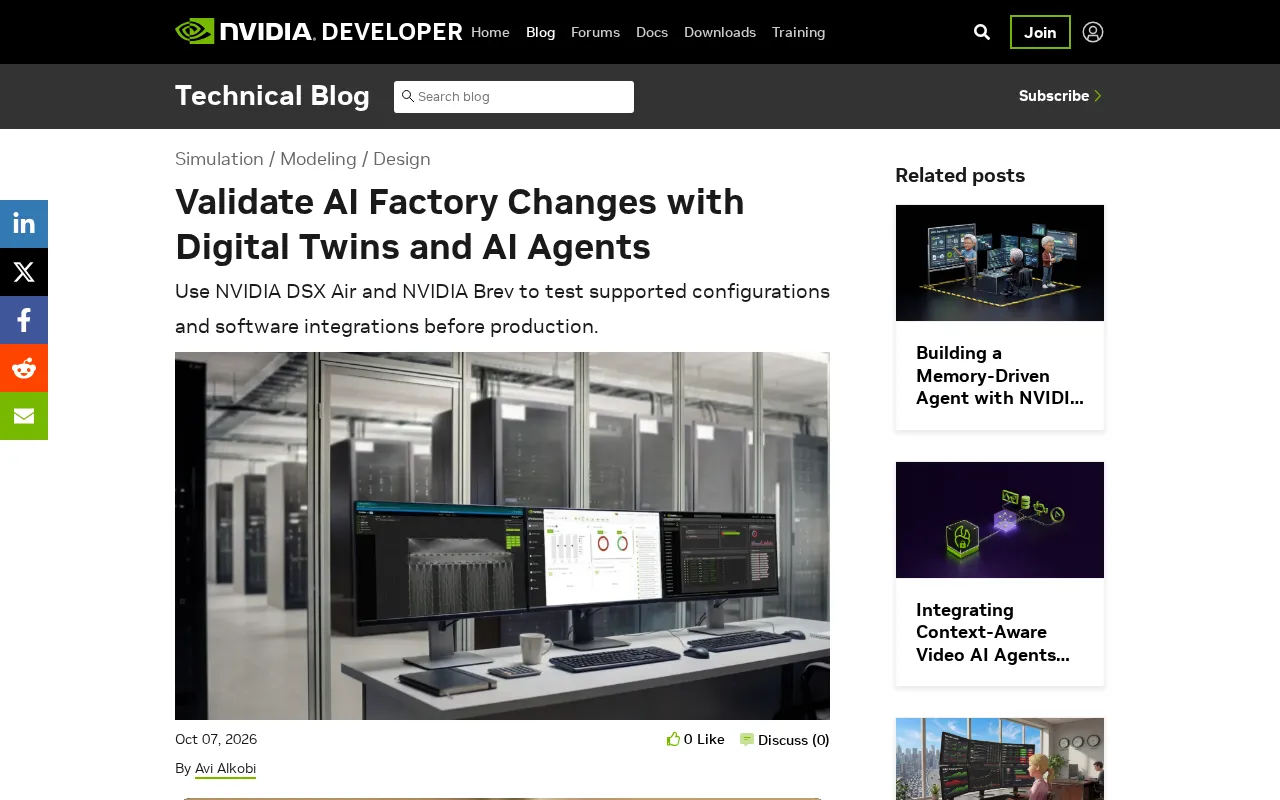Go to Home in top navigation

(490, 32)
